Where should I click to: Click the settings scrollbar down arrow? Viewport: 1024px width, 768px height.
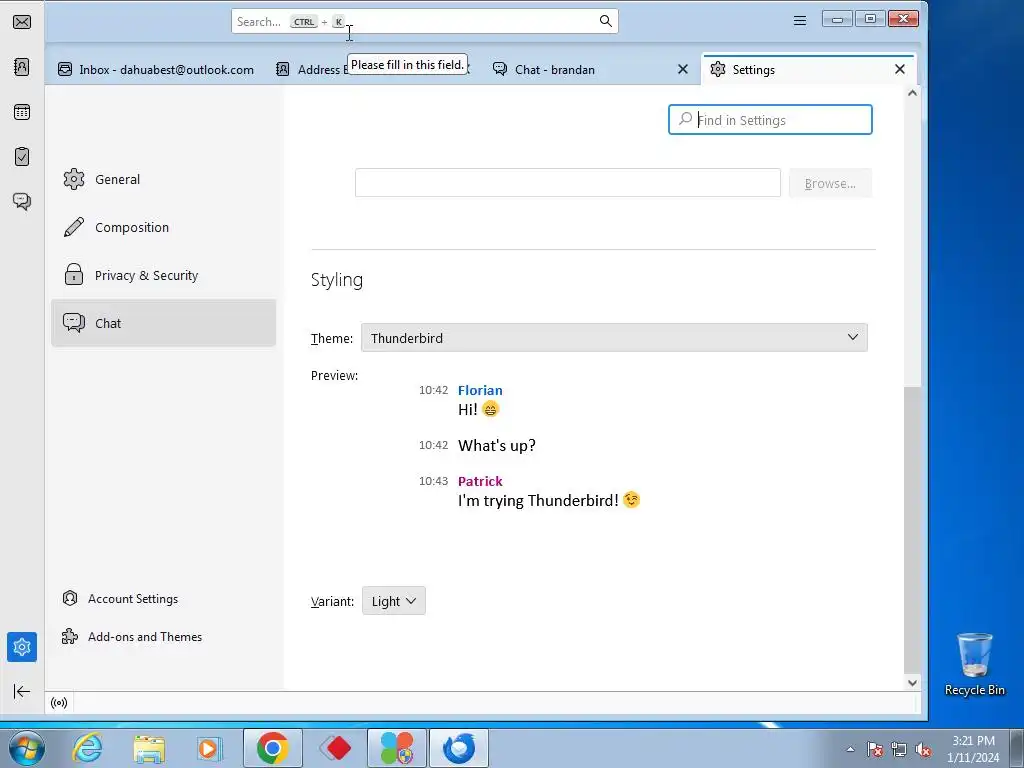click(x=912, y=682)
